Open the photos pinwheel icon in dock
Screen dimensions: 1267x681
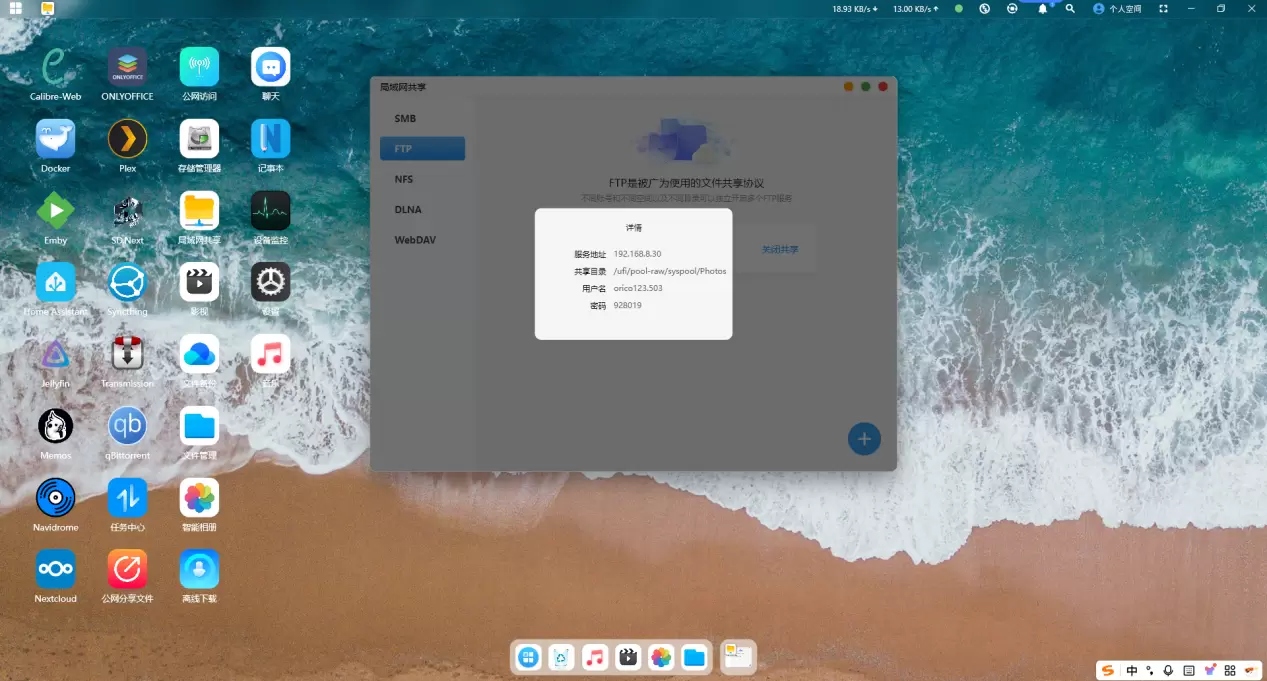(x=661, y=657)
